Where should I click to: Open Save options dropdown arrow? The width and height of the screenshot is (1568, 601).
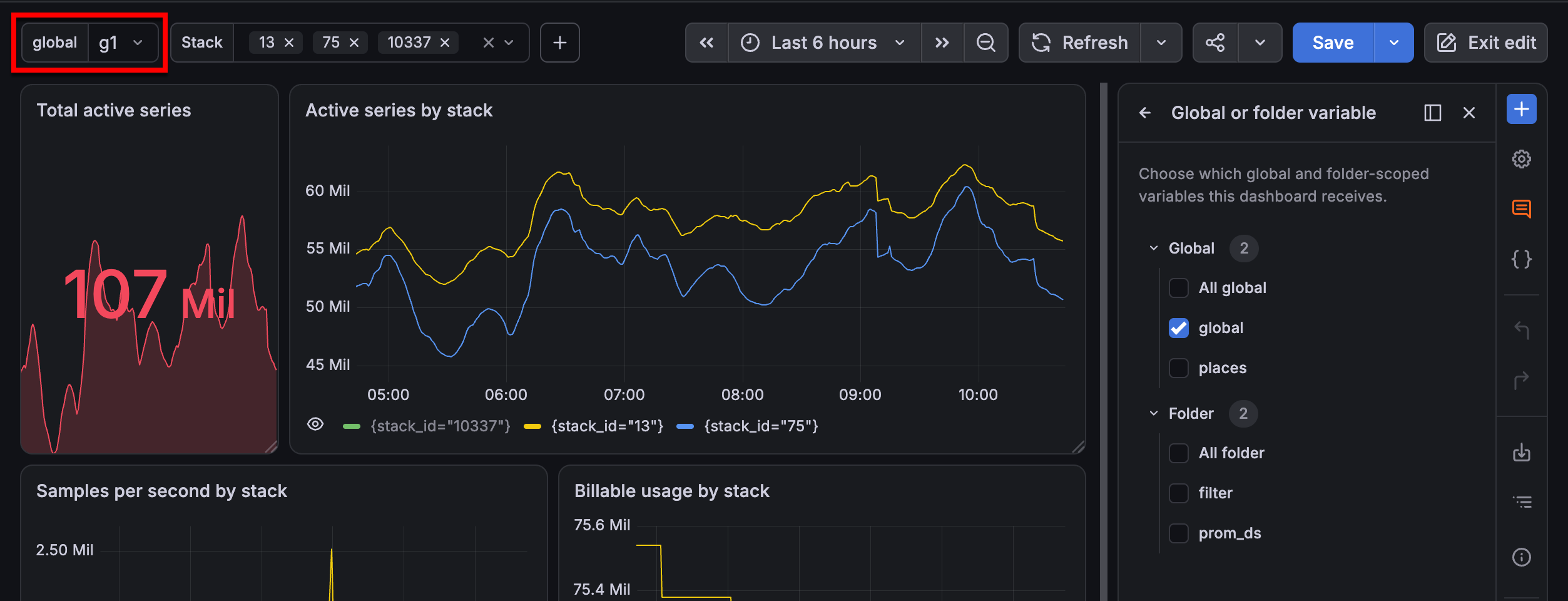[x=1394, y=43]
